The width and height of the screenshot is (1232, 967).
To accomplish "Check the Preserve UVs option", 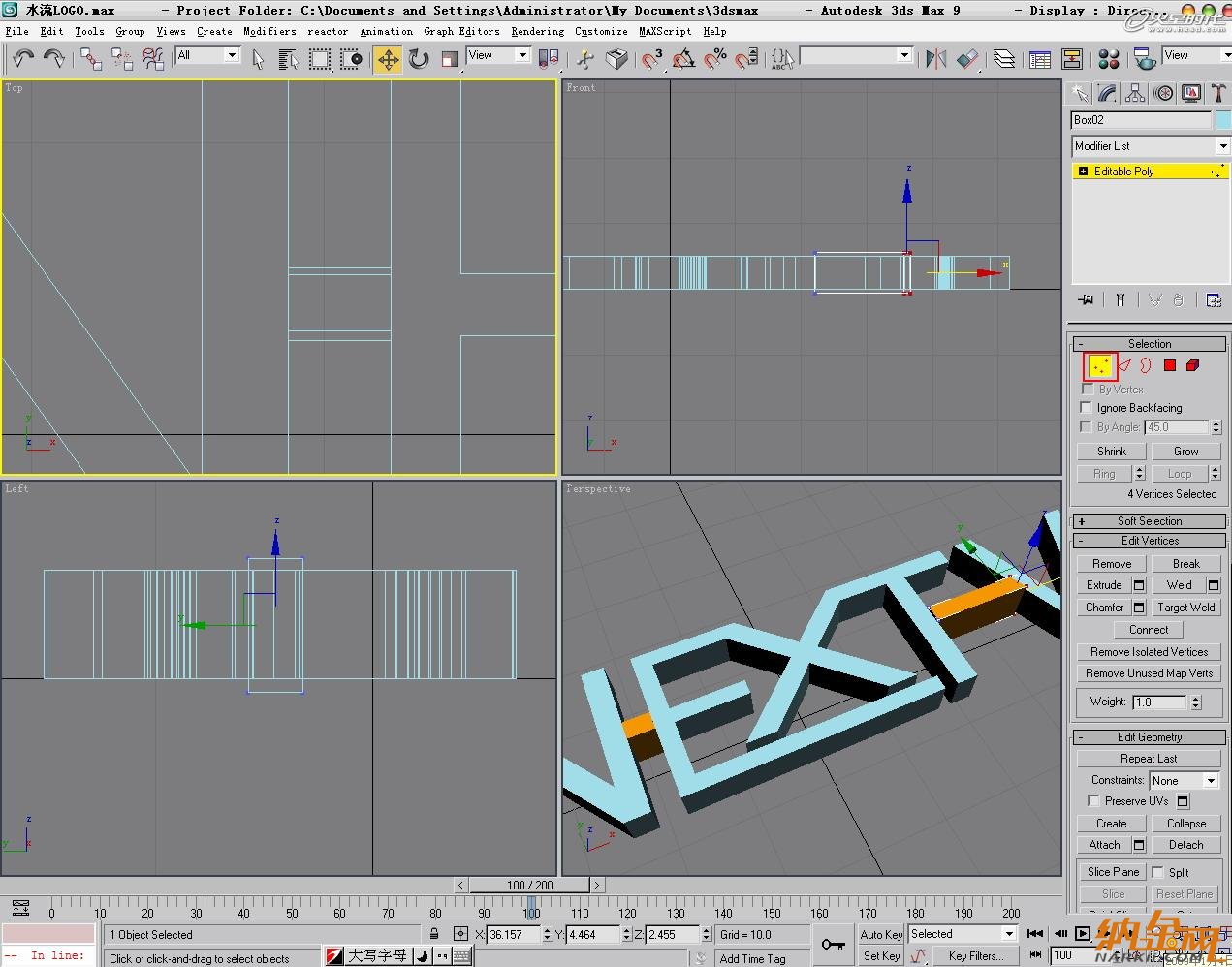I will pyautogui.click(x=1093, y=801).
